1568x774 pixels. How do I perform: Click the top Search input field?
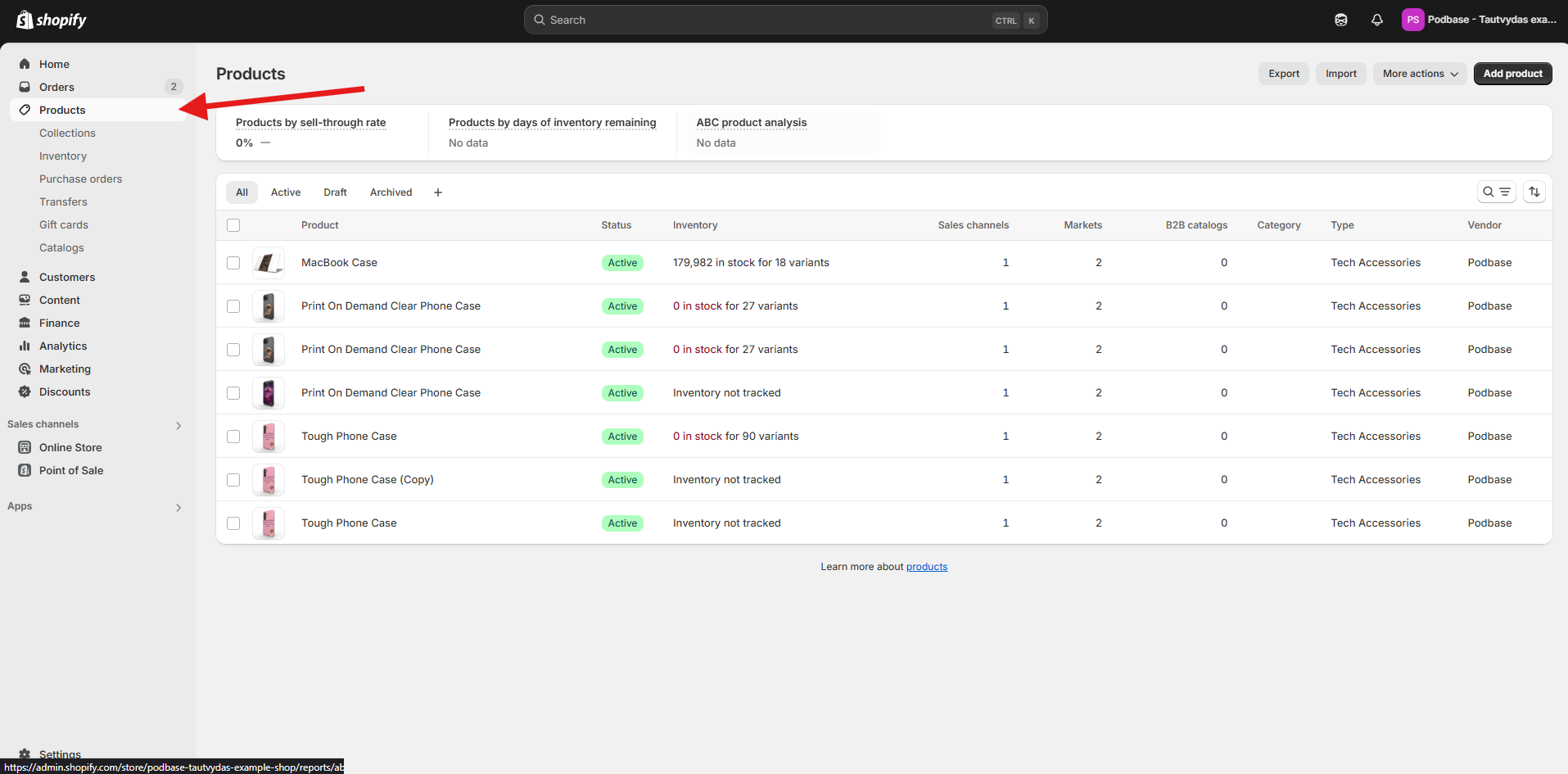[770, 20]
